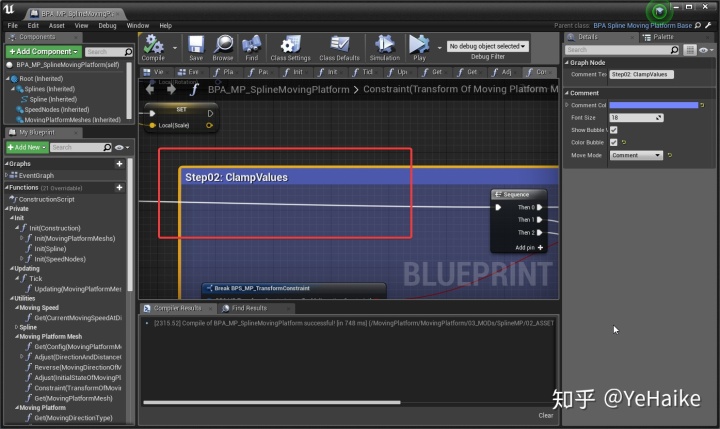Save the blueprint asset
This screenshot has height=429, width=720.
point(196,48)
